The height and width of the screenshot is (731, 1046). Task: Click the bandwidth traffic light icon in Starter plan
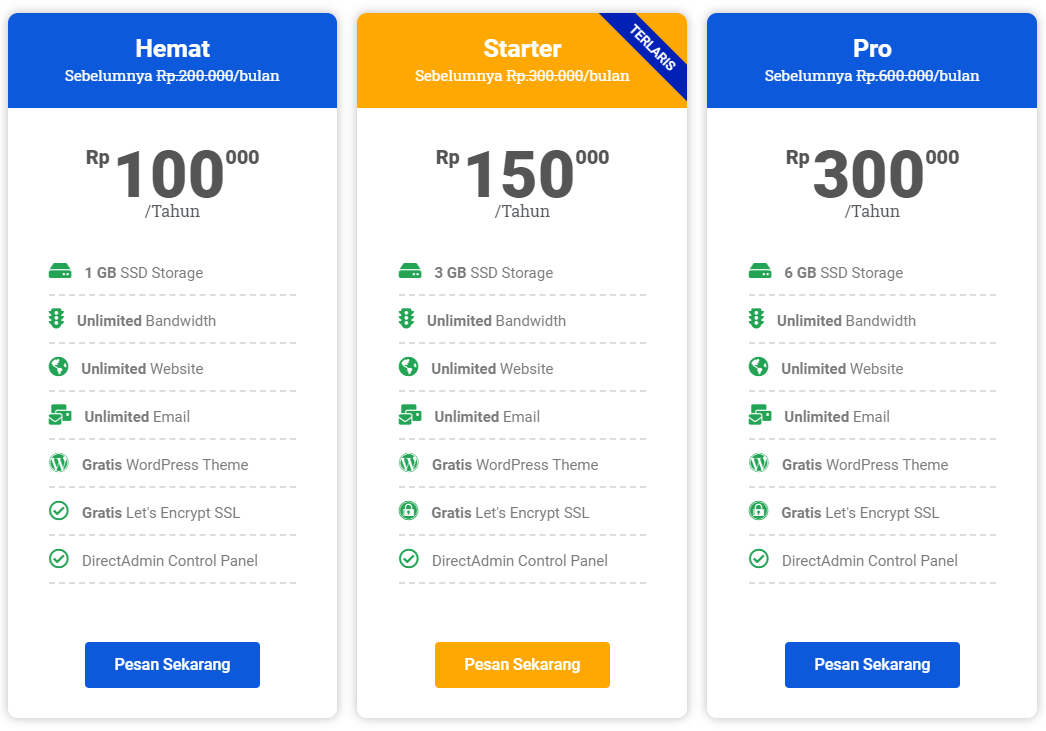pos(406,319)
